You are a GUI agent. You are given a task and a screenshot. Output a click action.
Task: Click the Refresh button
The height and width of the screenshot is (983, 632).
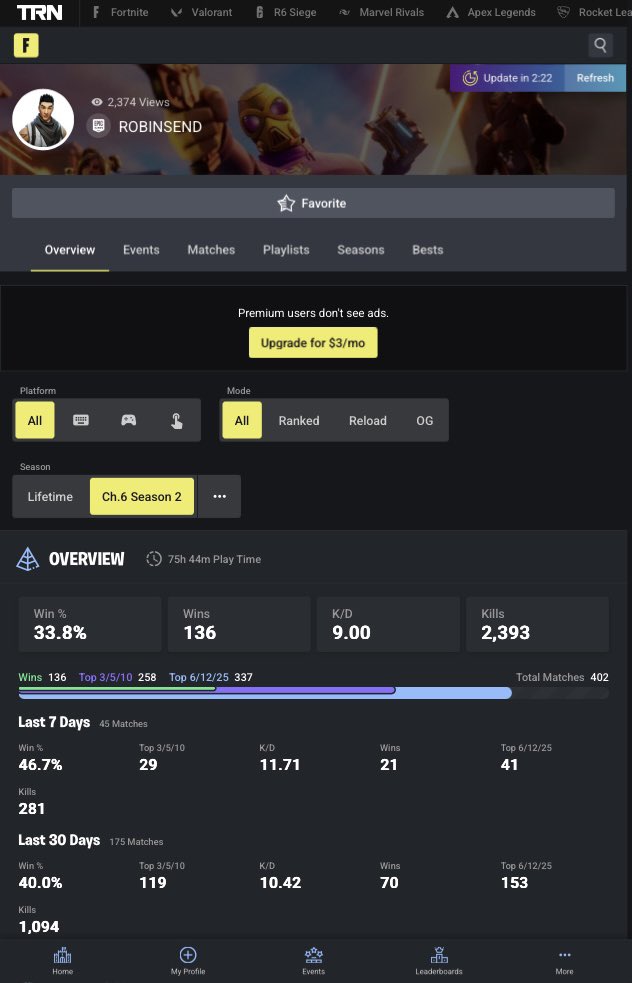click(595, 78)
